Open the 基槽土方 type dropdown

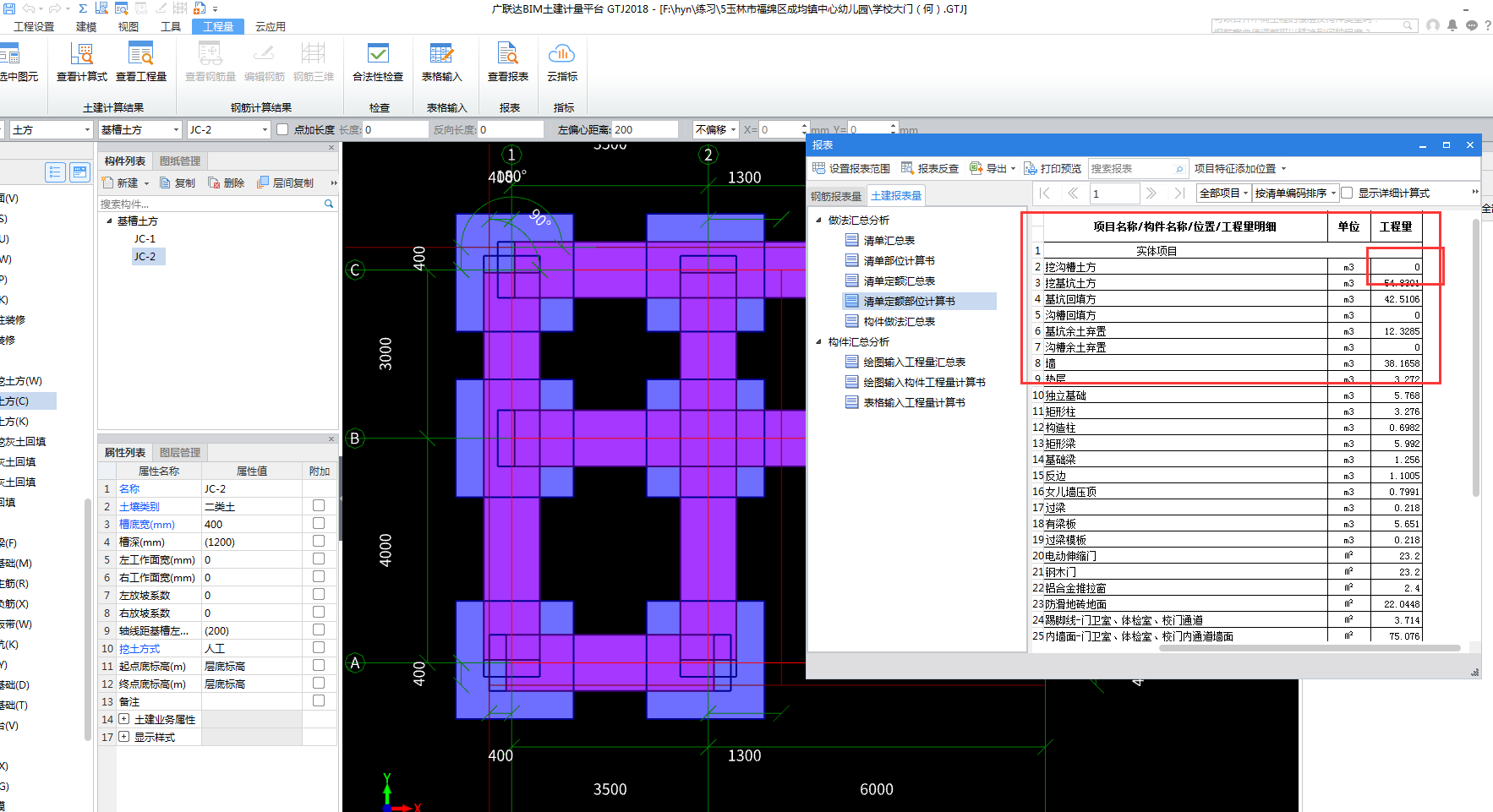click(x=139, y=129)
